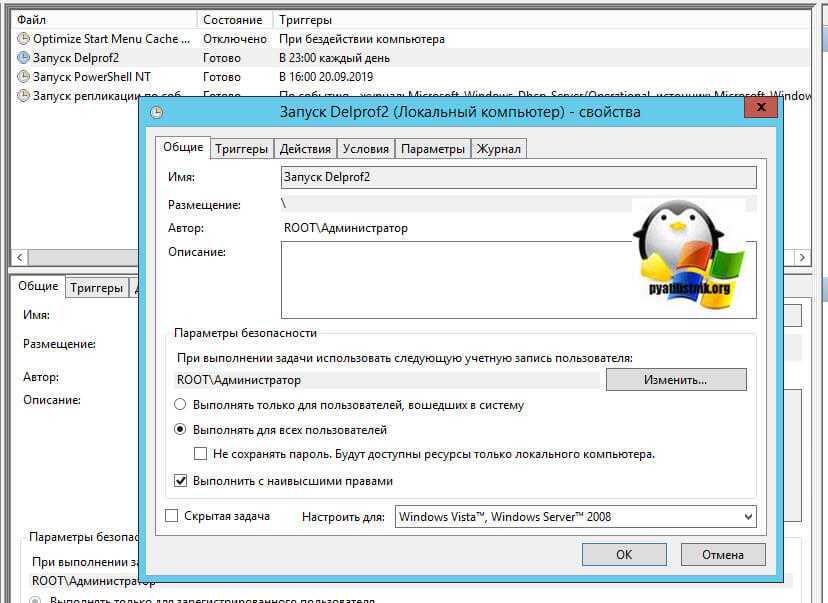Screen dimensions: 828x603
Task: Select Общие tab in background window
Action: [x=38, y=286]
